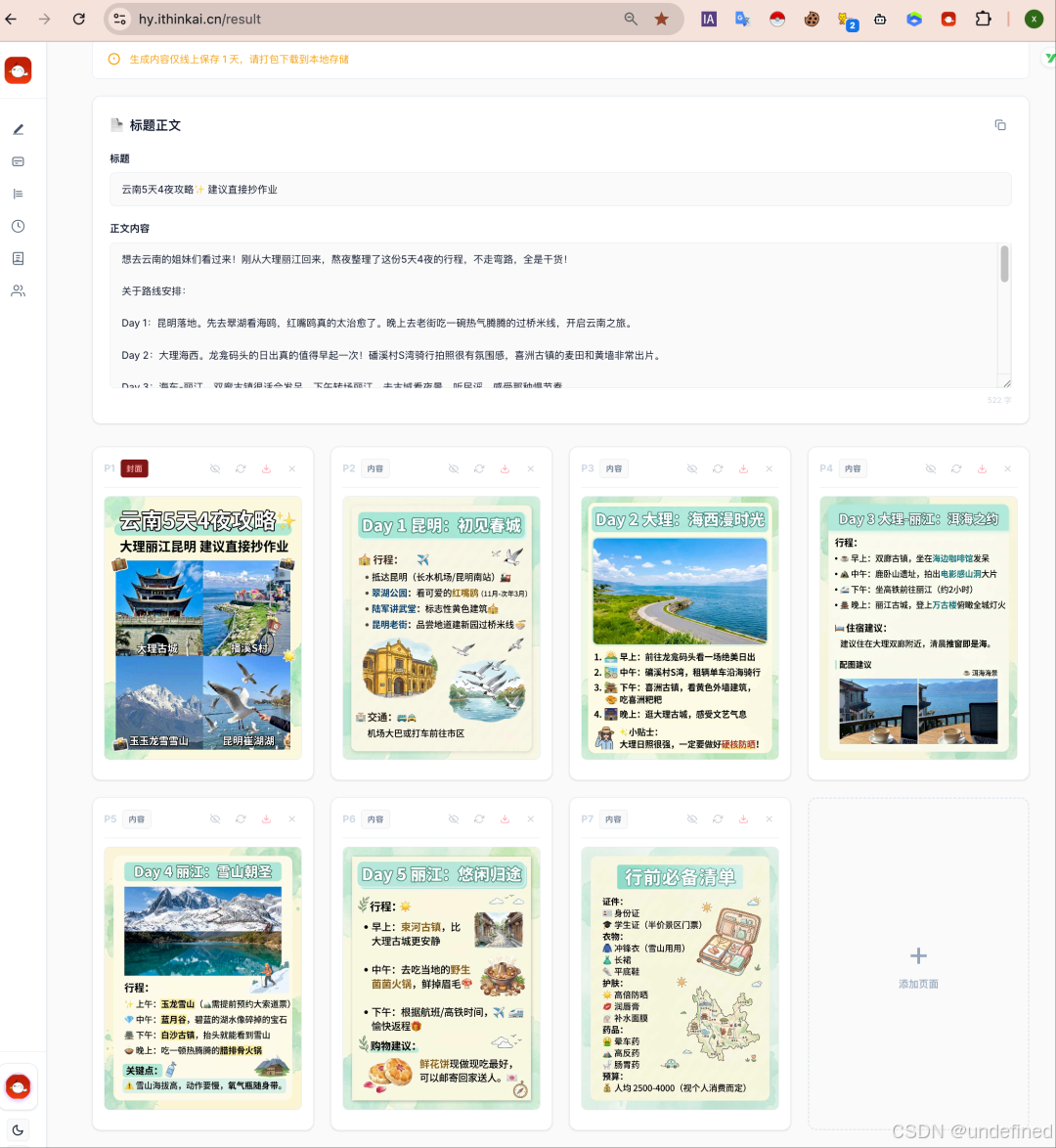
Task: Open the Day 1 昆明 page thumbnail
Action: (x=442, y=628)
